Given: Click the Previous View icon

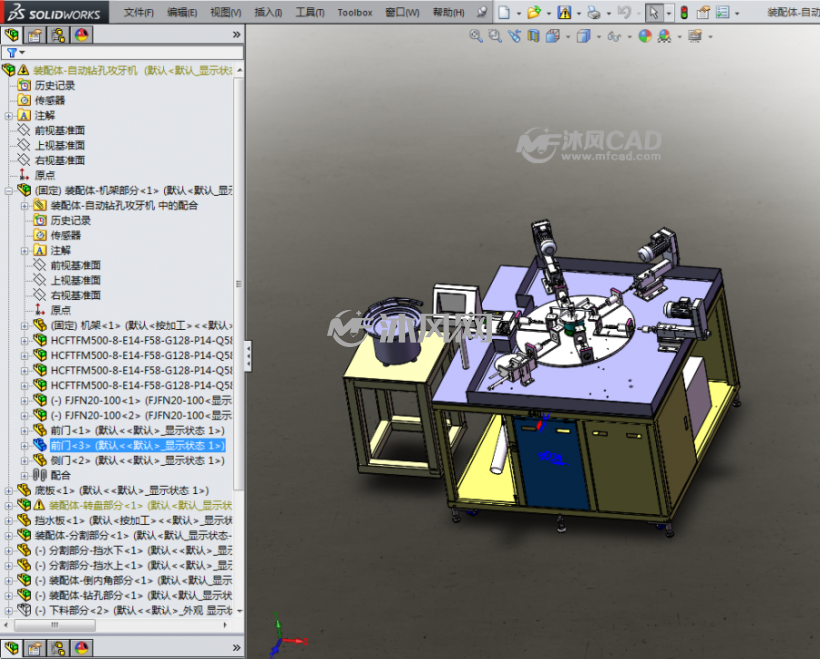Looking at the screenshot, I should point(514,36).
